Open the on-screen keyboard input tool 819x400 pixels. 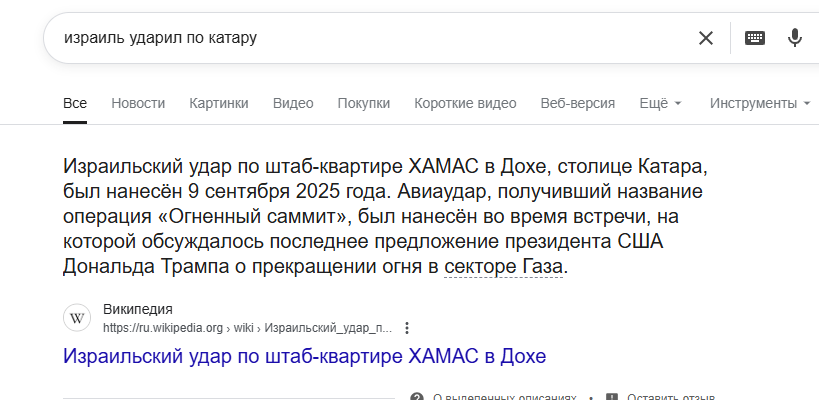[755, 38]
